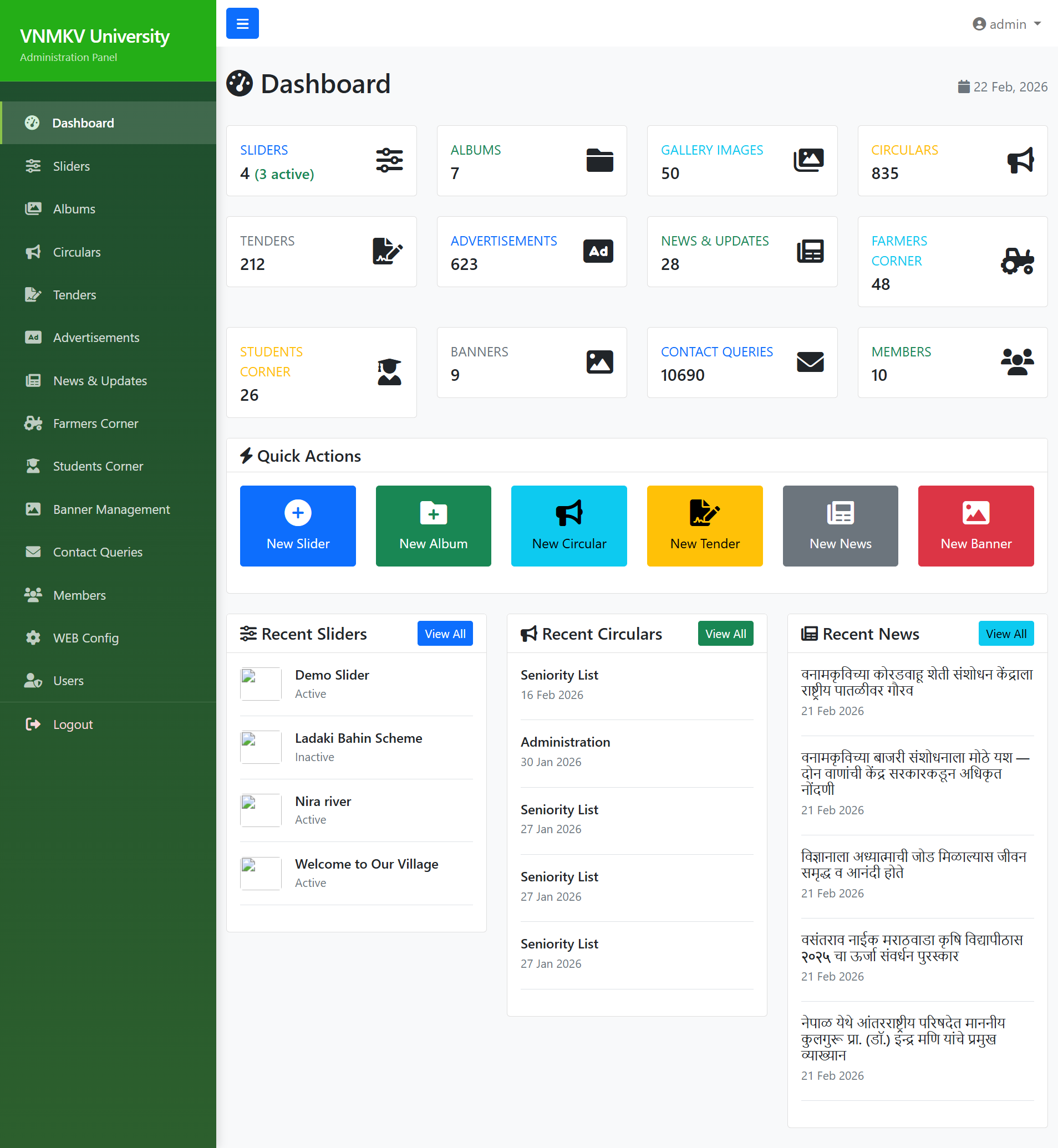Go to WEB Config sidebar item

(86, 637)
